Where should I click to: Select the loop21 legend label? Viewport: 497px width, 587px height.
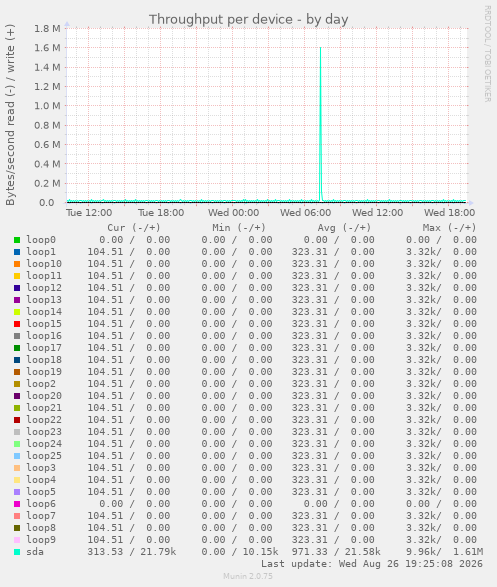pyautogui.click(x=44, y=408)
